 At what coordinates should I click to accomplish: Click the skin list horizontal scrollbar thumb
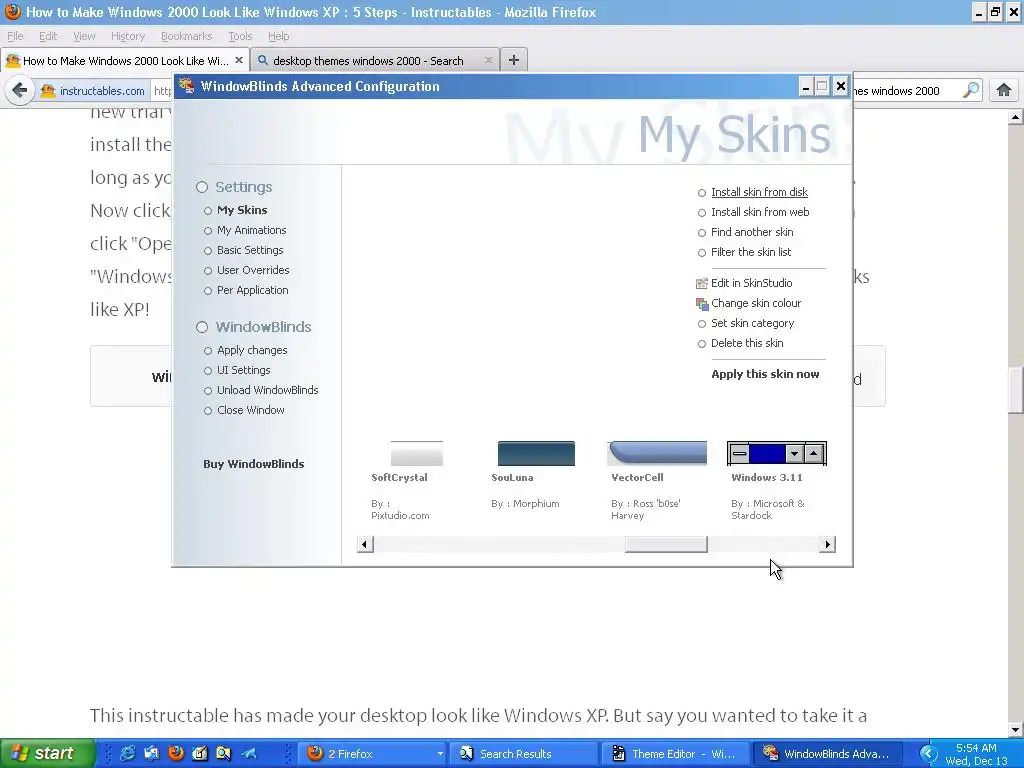point(666,544)
